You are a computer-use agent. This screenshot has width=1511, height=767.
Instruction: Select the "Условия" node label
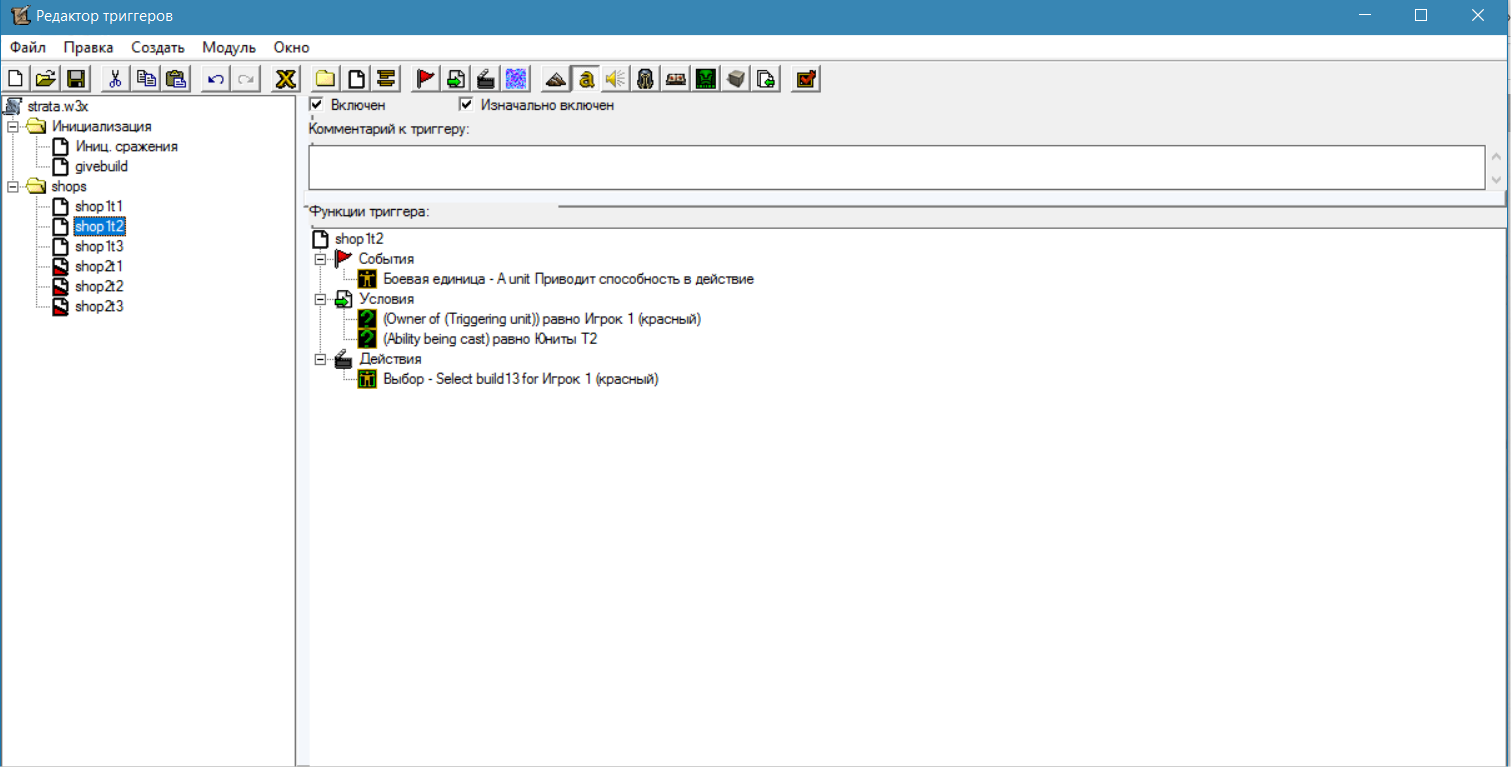tap(386, 299)
